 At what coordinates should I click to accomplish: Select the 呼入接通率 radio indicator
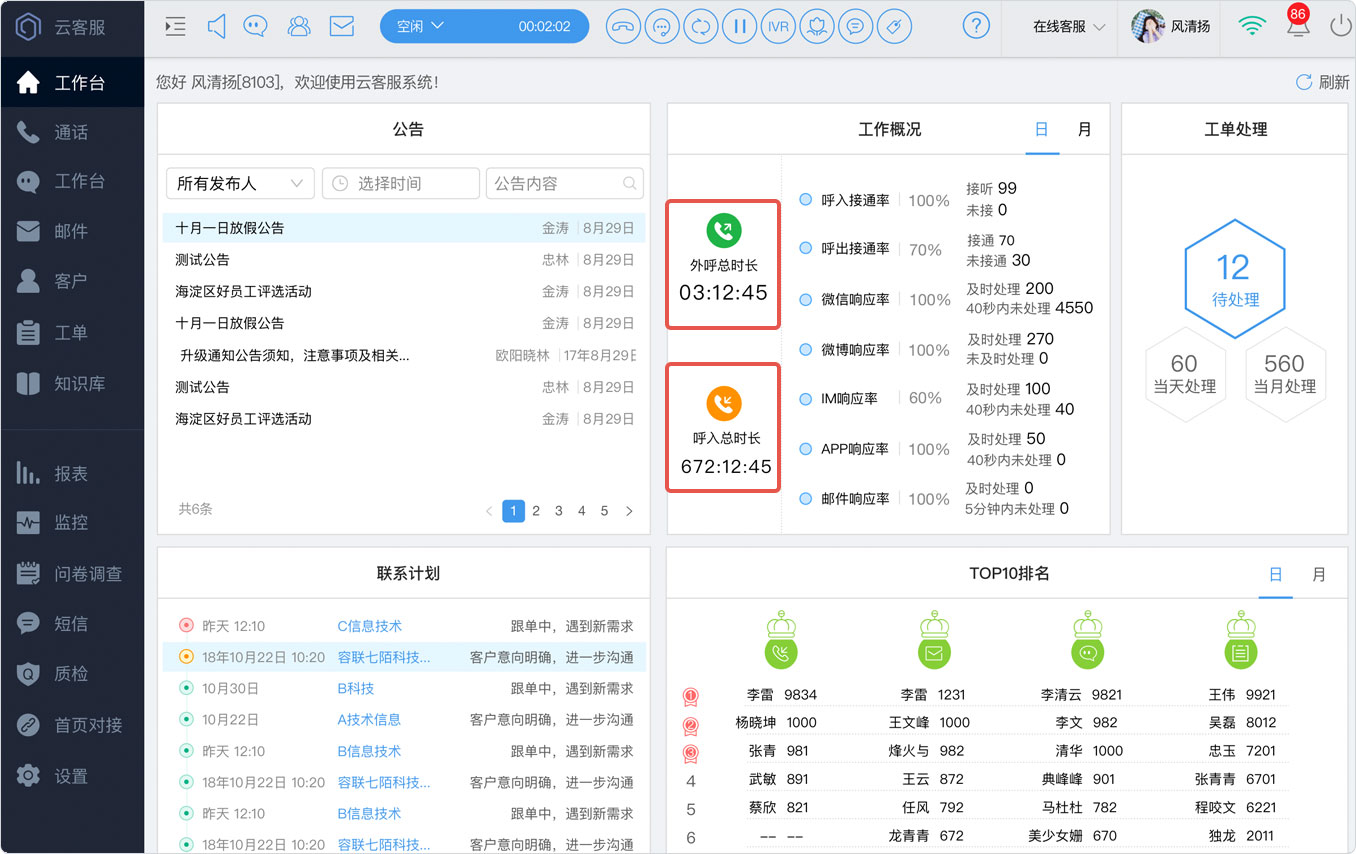pyautogui.click(x=805, y=200)
